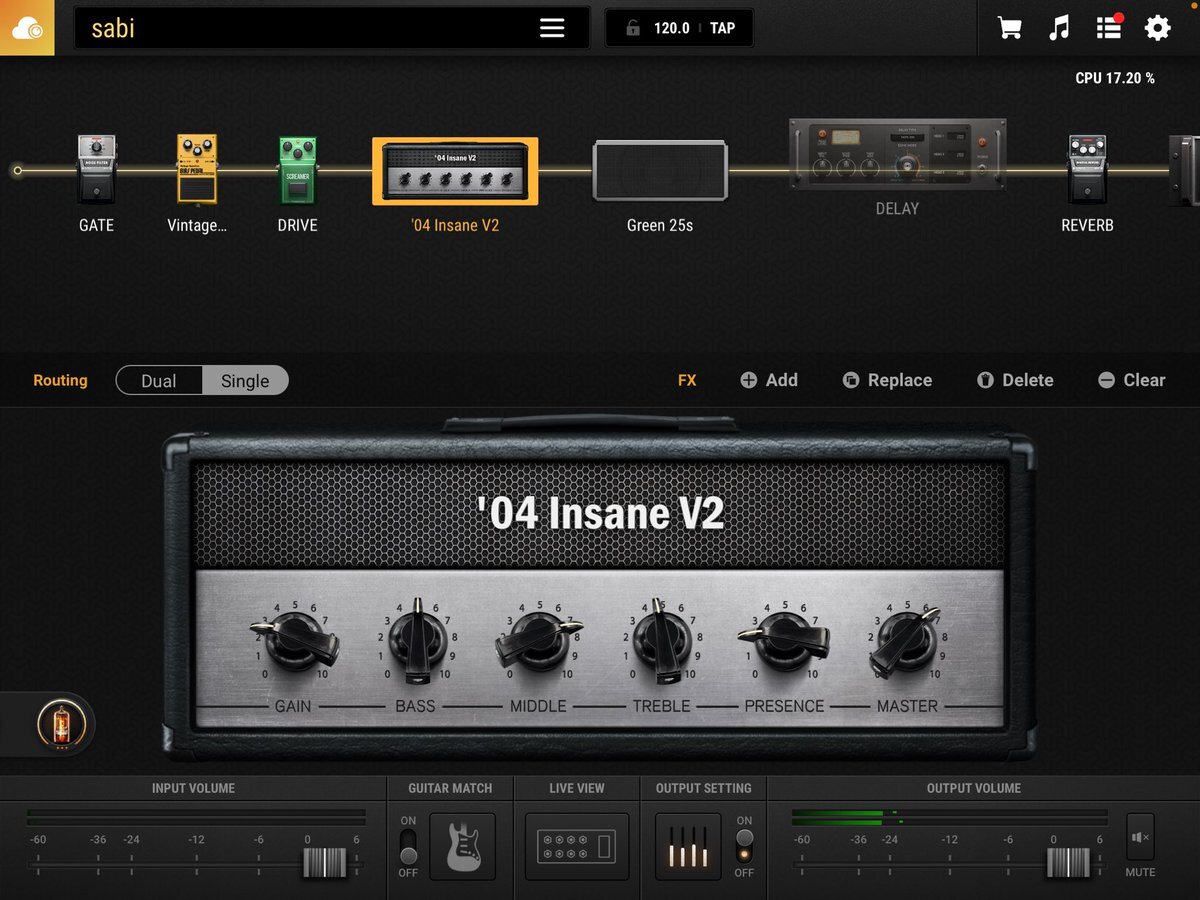1200x900 pixels.
Task: Switch routing to Dual
Action: point(159,381)
